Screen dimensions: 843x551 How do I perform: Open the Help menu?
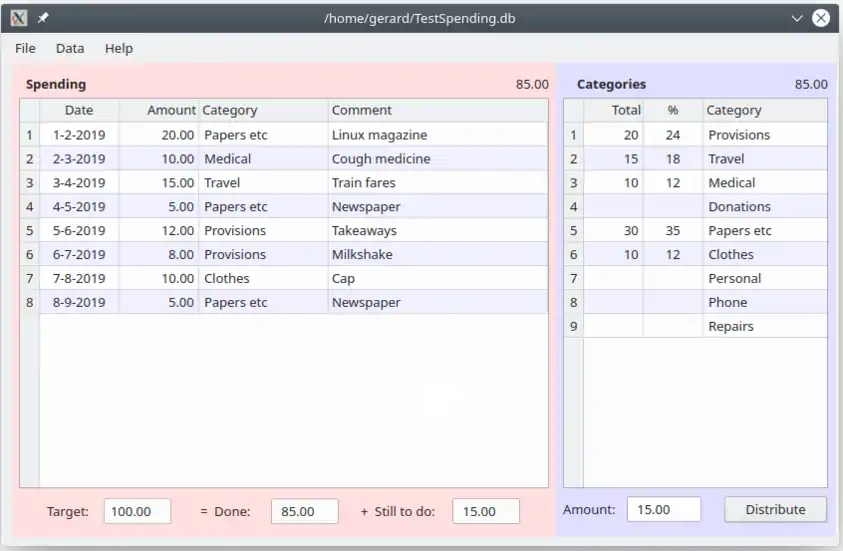[x=119, y=48]
